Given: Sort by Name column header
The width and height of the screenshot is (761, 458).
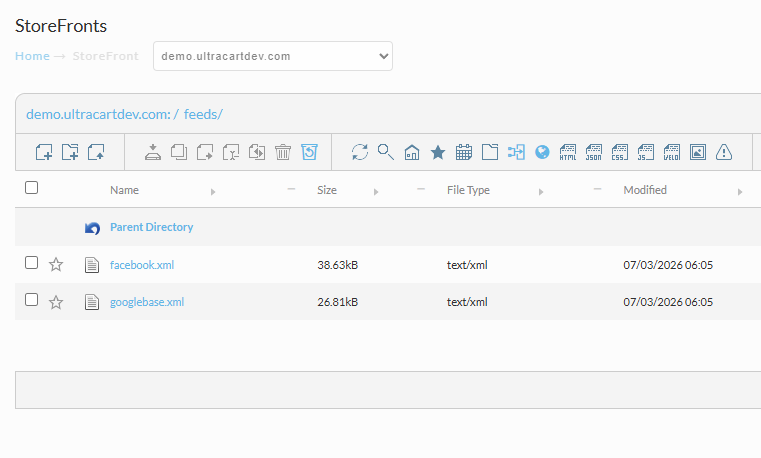Looking at the screenshot, I should point(124,190).
